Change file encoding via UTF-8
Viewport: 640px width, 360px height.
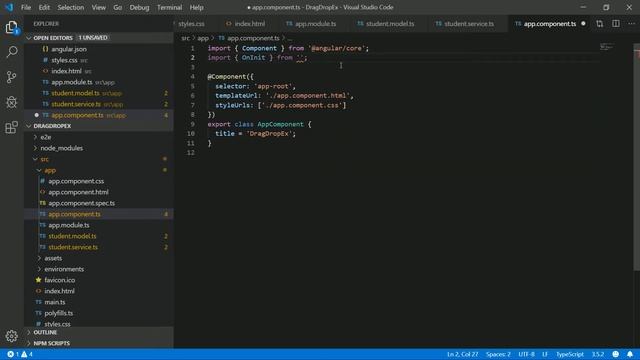click(x=527, y=354)
